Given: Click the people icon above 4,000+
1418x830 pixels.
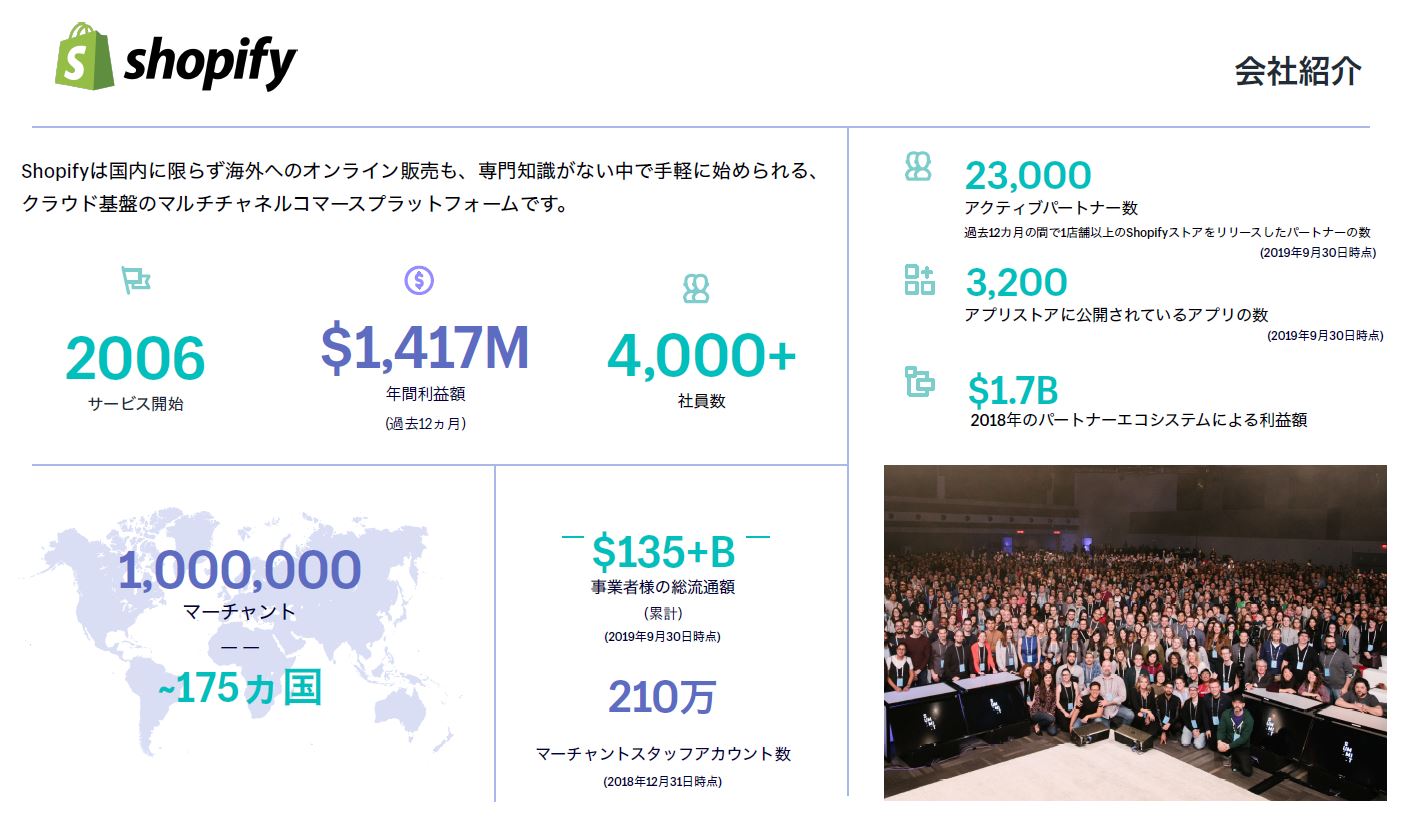Looking at the screenshot, I should tap(696, 289).
